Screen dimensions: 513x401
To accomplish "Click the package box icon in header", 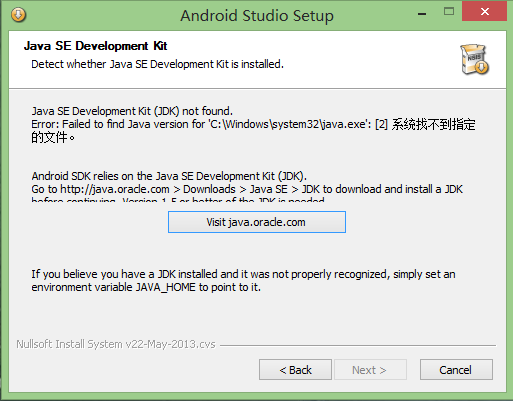I will [475, 59].
